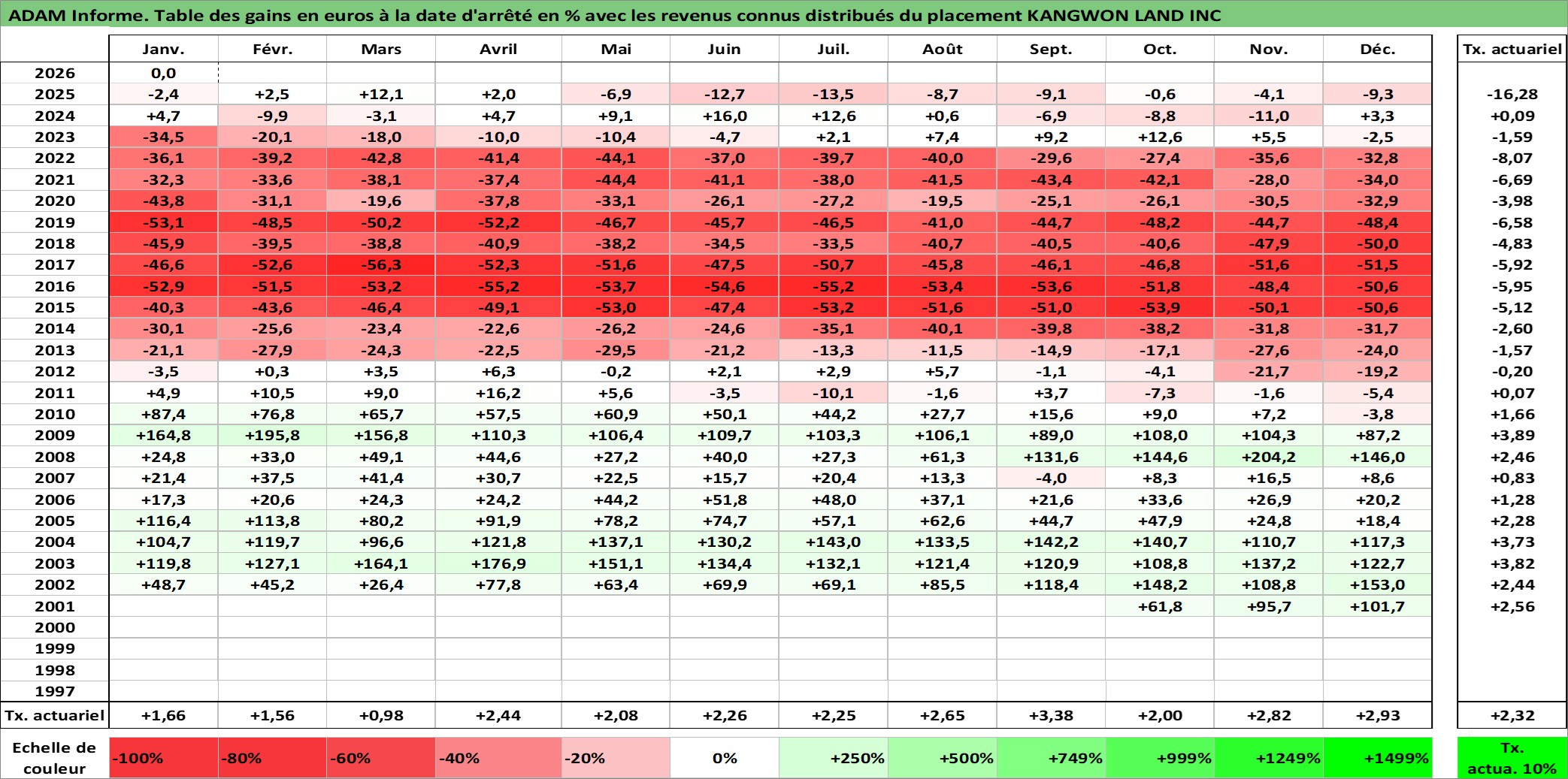Click the -60% color scale swatch
The height and width of the screenshot is (779, 1568).
point(381,758)
